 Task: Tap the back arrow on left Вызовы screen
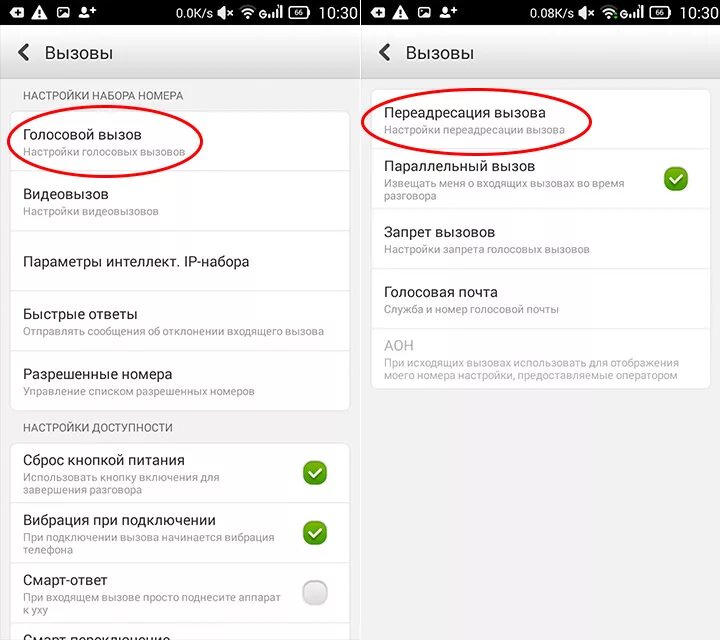(x=24, y=52)
